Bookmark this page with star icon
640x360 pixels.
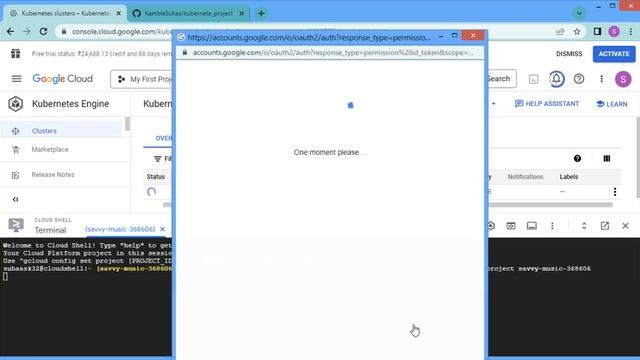click(x=577, y=31)
